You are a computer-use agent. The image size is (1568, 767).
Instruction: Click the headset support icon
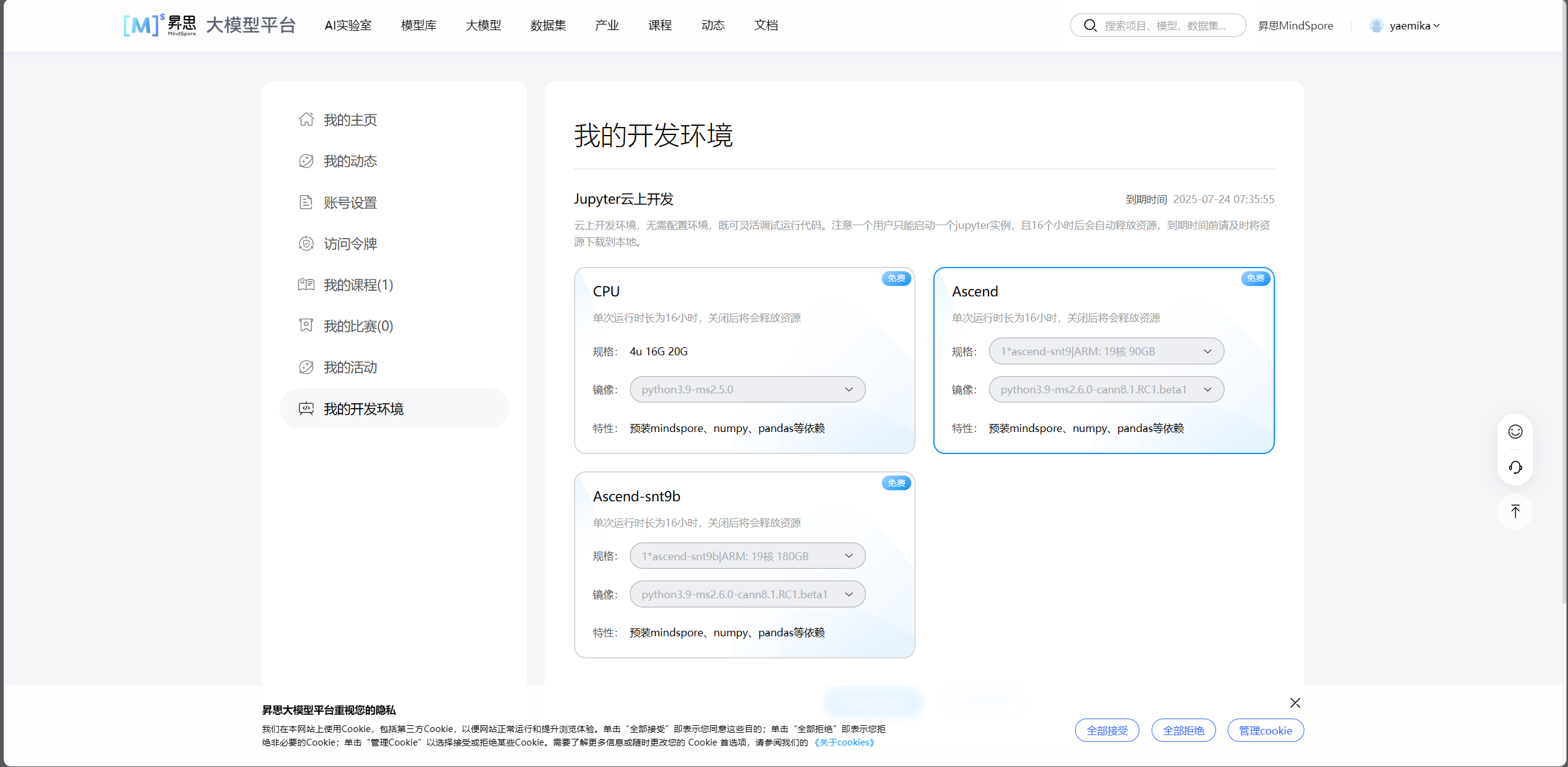pos(1515,468)
